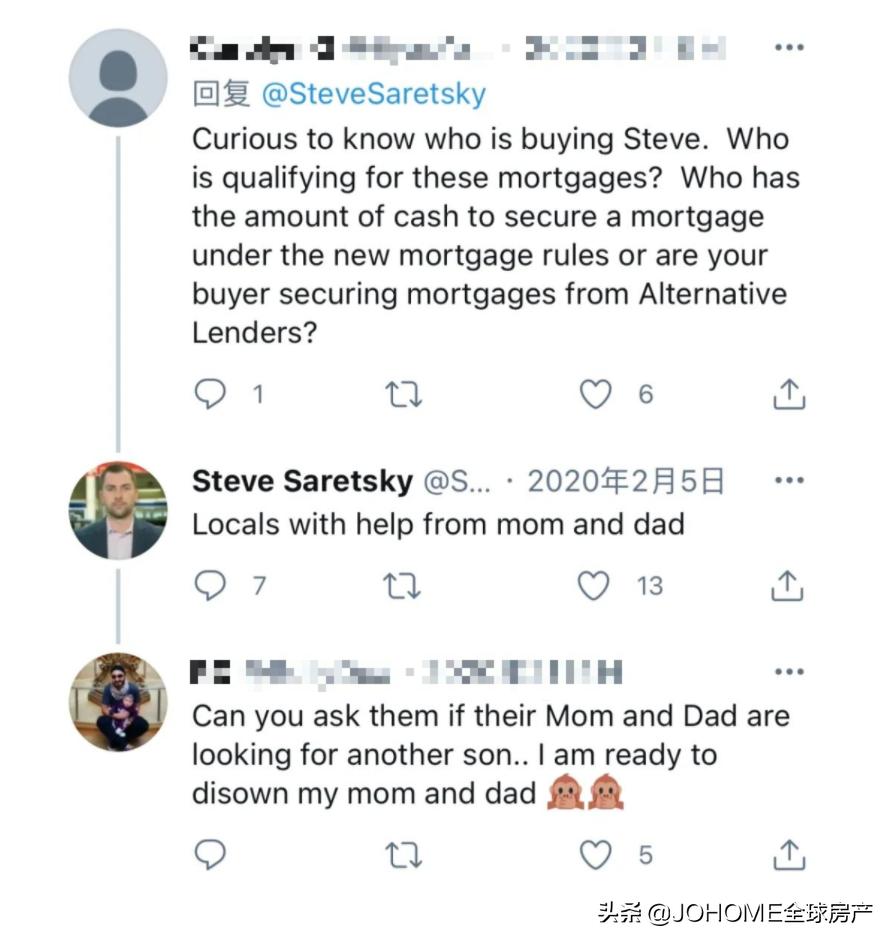892x944 pixels.
Task: Reply to the 'another son' tweet
Action: click(210, 855)
